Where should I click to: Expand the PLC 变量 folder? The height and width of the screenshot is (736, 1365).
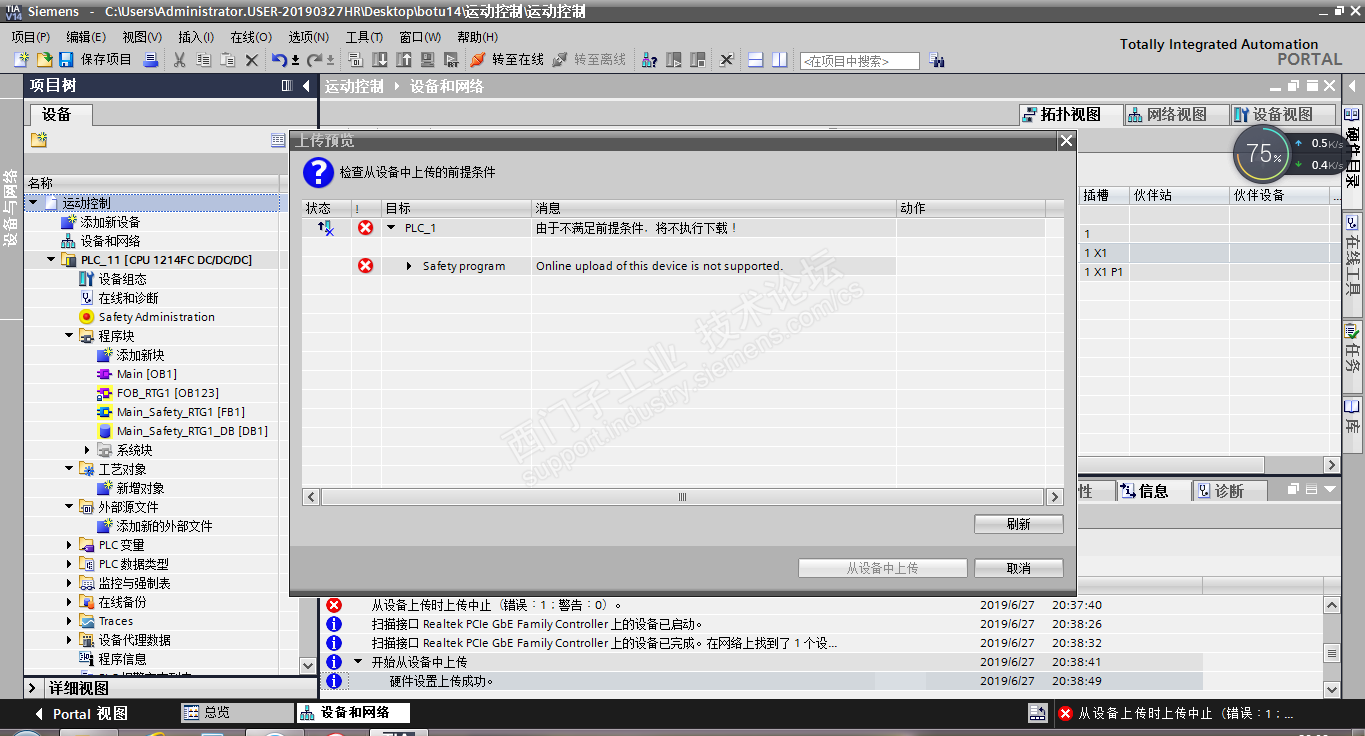click(x=69, y=545)
